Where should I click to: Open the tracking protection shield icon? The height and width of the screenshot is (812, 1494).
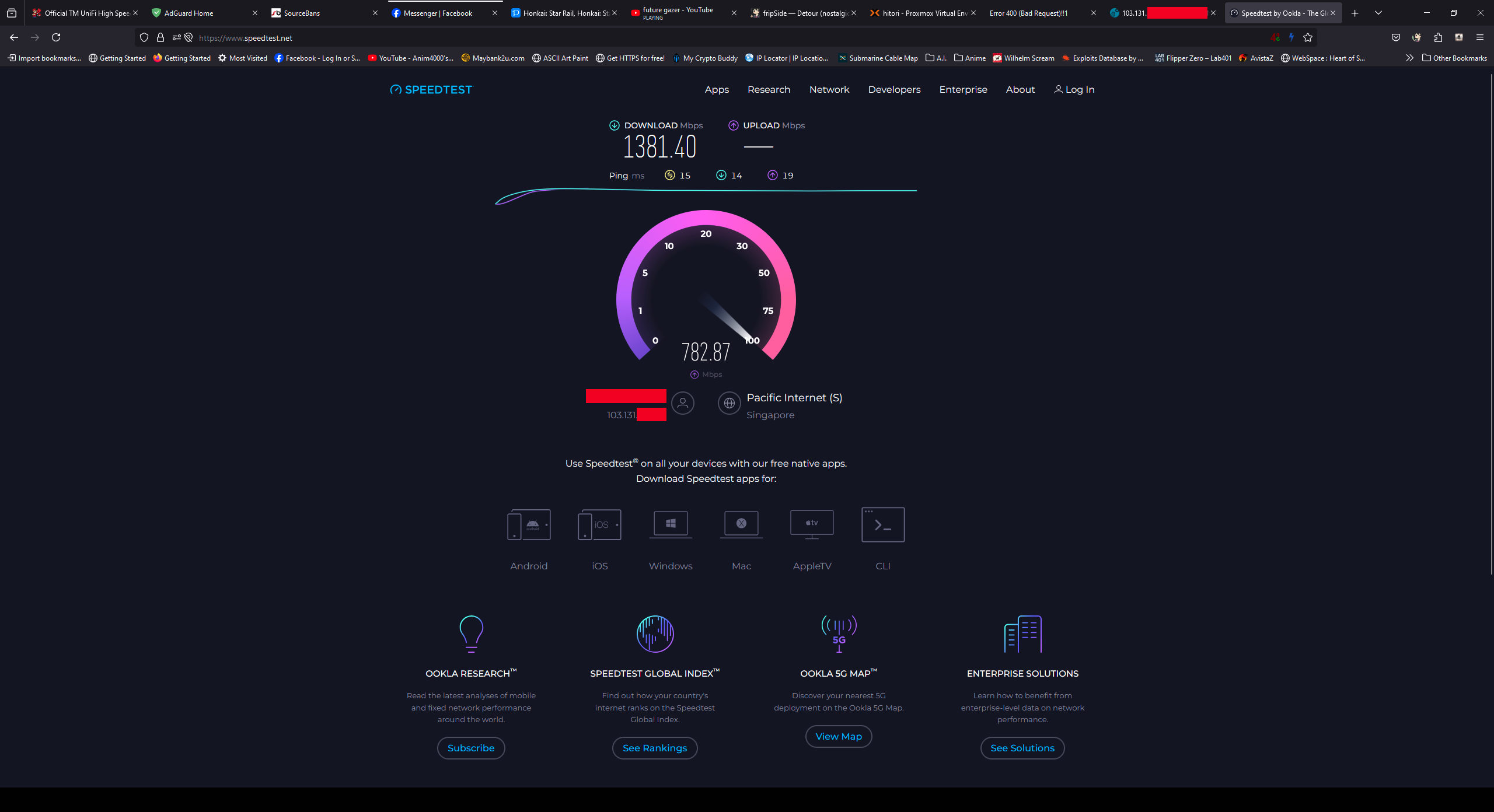point(144,37)
